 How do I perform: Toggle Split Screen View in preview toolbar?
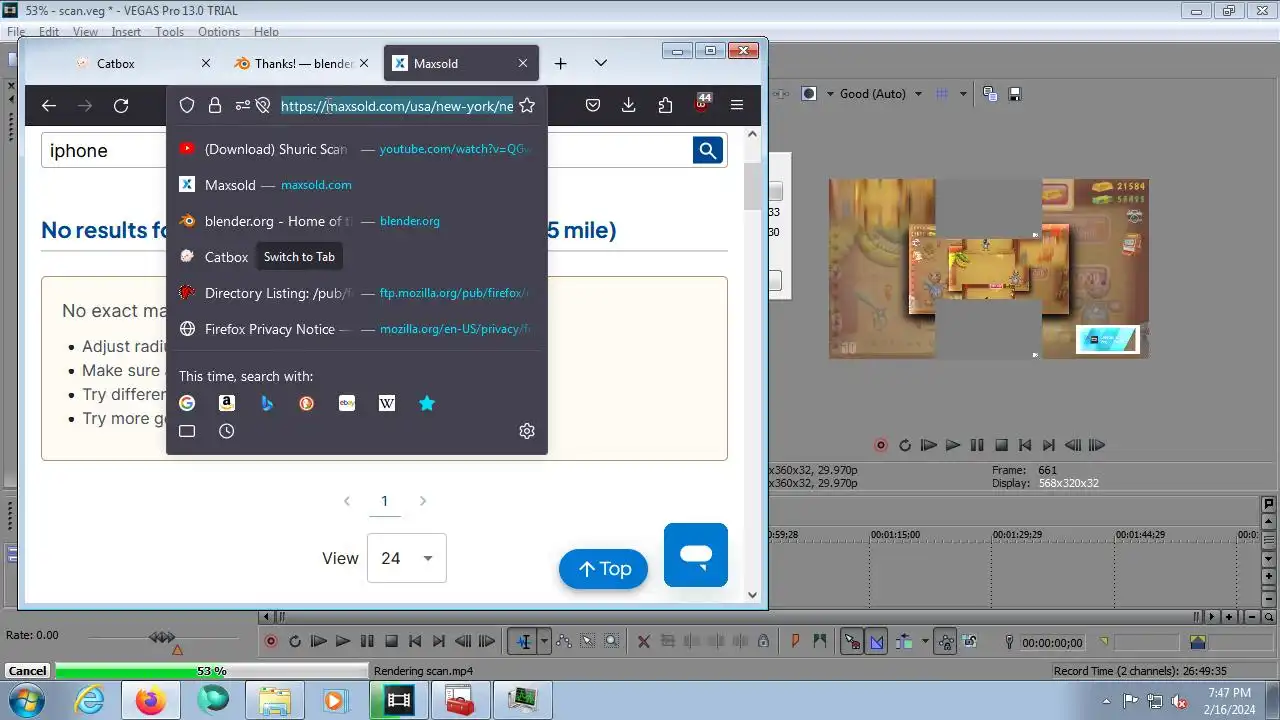(x=809, y=94)
